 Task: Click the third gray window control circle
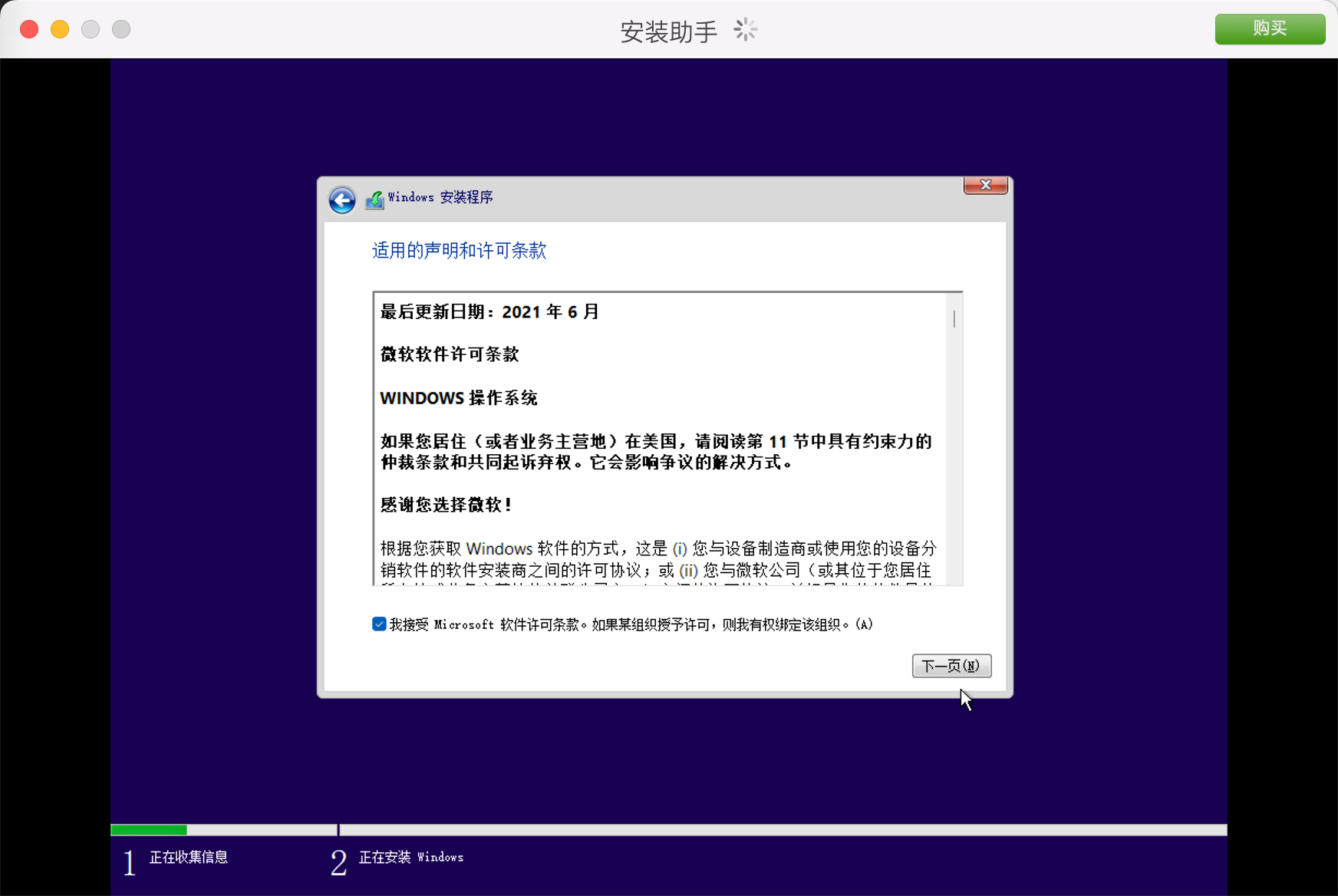point(91,29)
